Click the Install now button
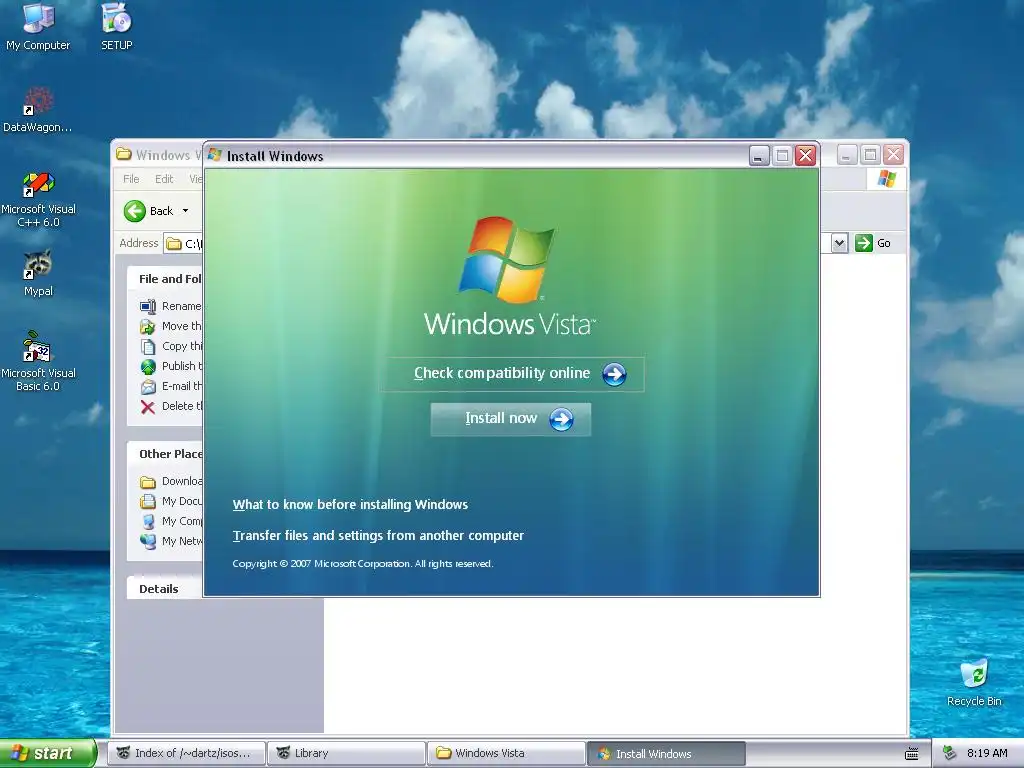 pyautogui.click(x=511, y=419)
